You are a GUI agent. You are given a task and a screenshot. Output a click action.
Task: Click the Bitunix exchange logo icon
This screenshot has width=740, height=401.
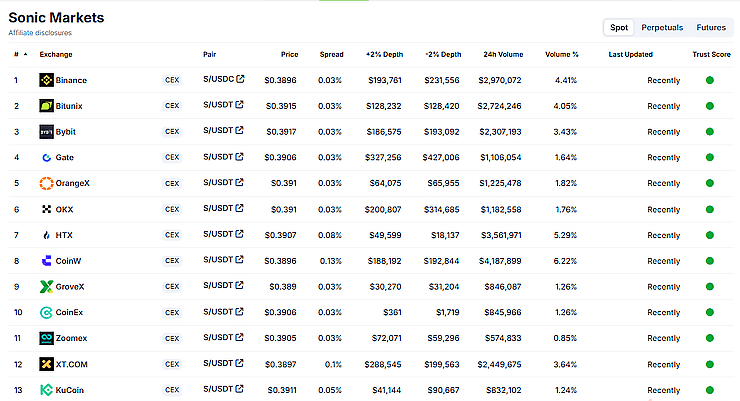[x=46, y=105]
